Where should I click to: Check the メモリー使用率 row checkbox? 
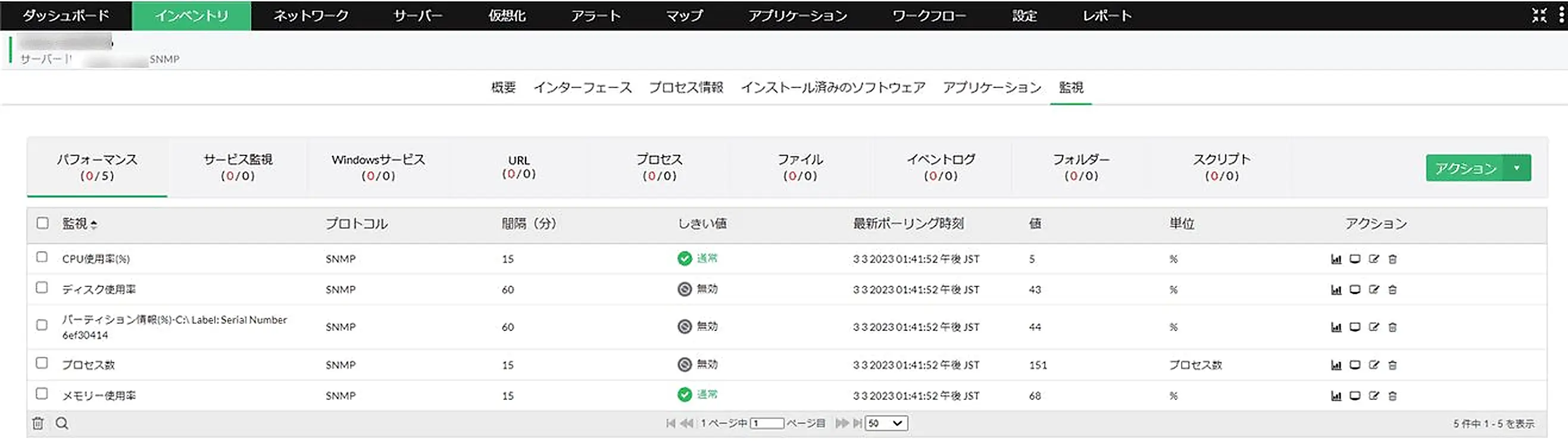tap(42, 393)
